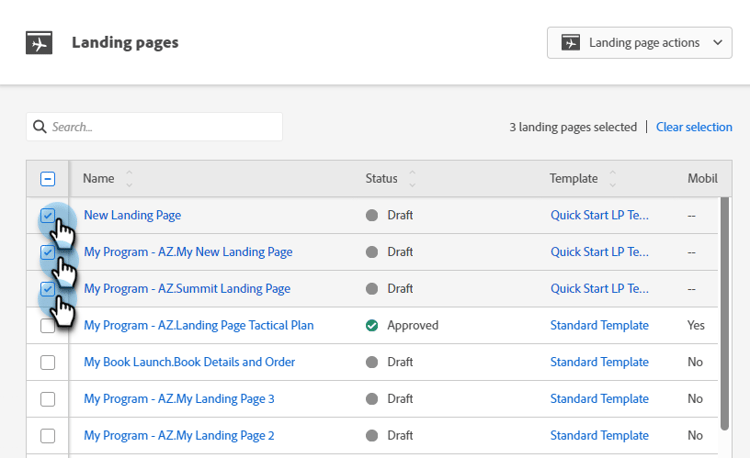Click Draft status dot for New Landing Page
The height and width of the screenshot is (458, 750).
point(372,215)
